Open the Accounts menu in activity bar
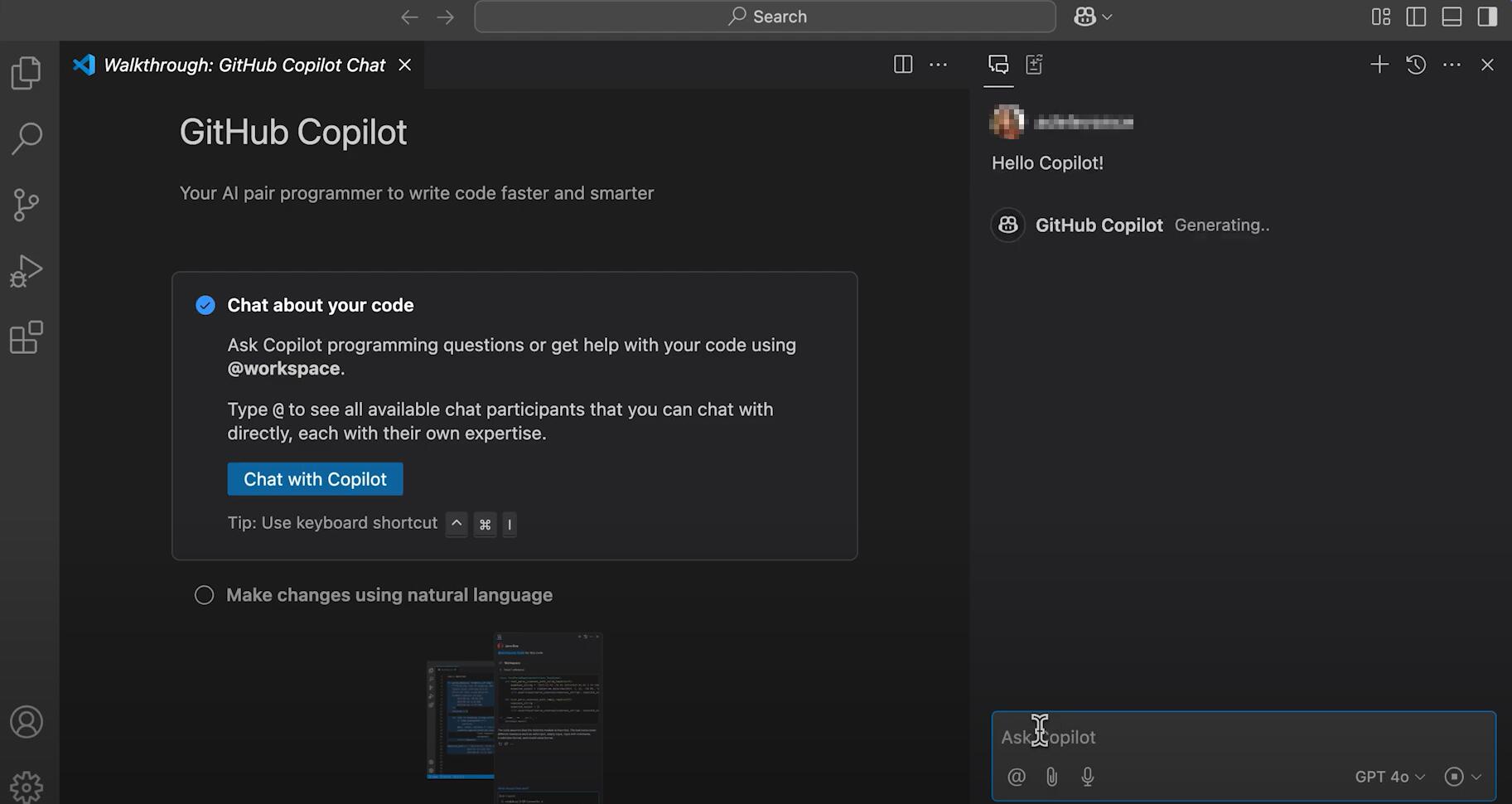 (27, 722)
